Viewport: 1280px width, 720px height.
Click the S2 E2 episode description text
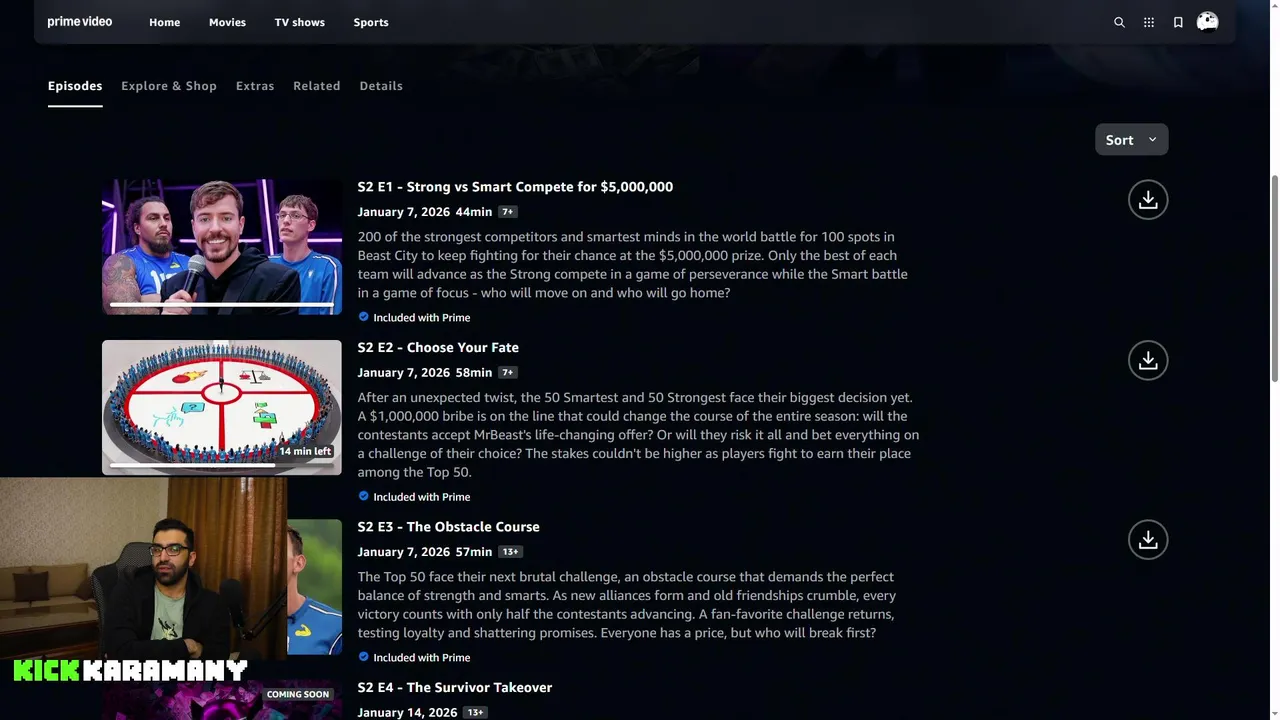[638, 435]
